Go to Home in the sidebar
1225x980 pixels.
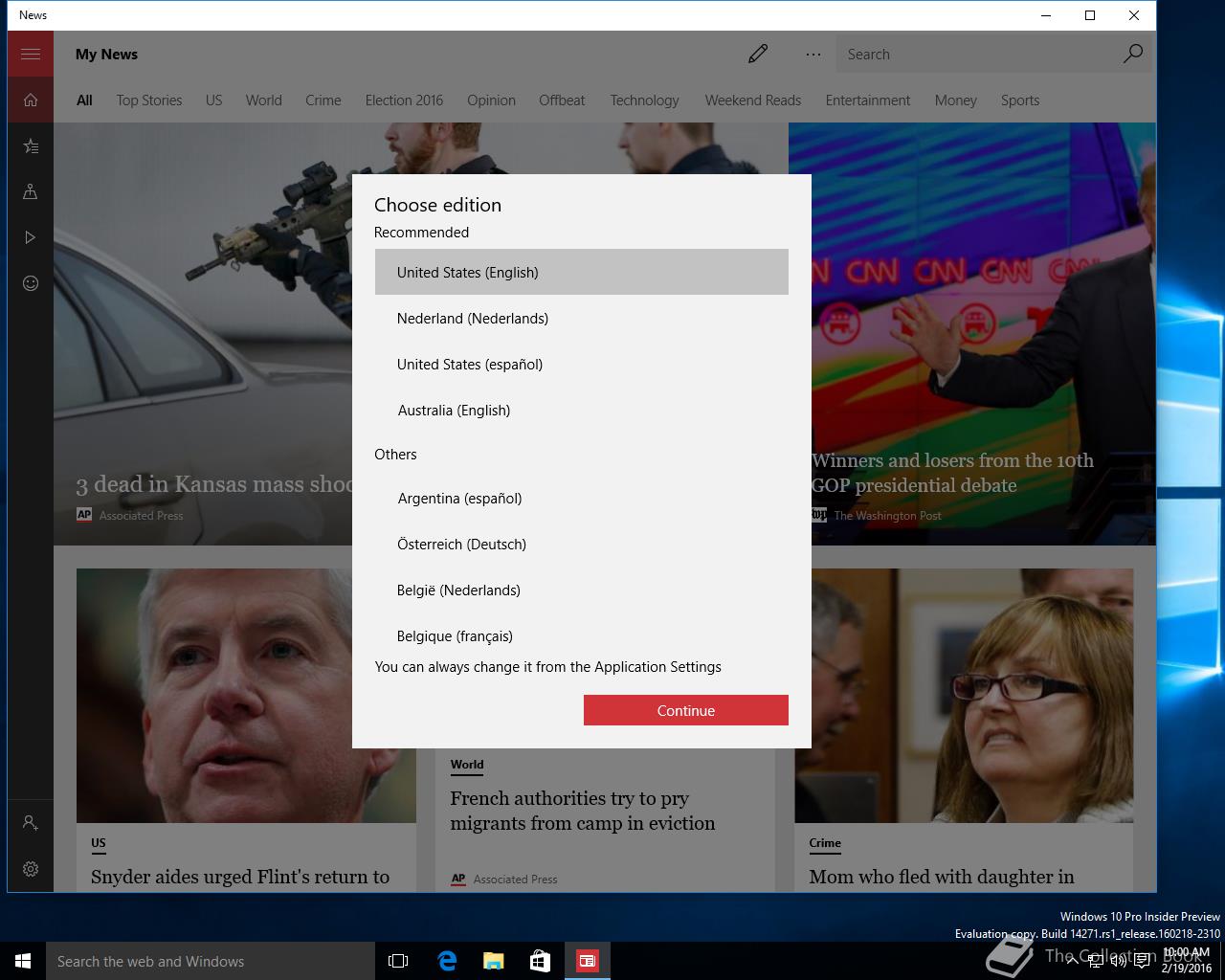coord(31,100)
